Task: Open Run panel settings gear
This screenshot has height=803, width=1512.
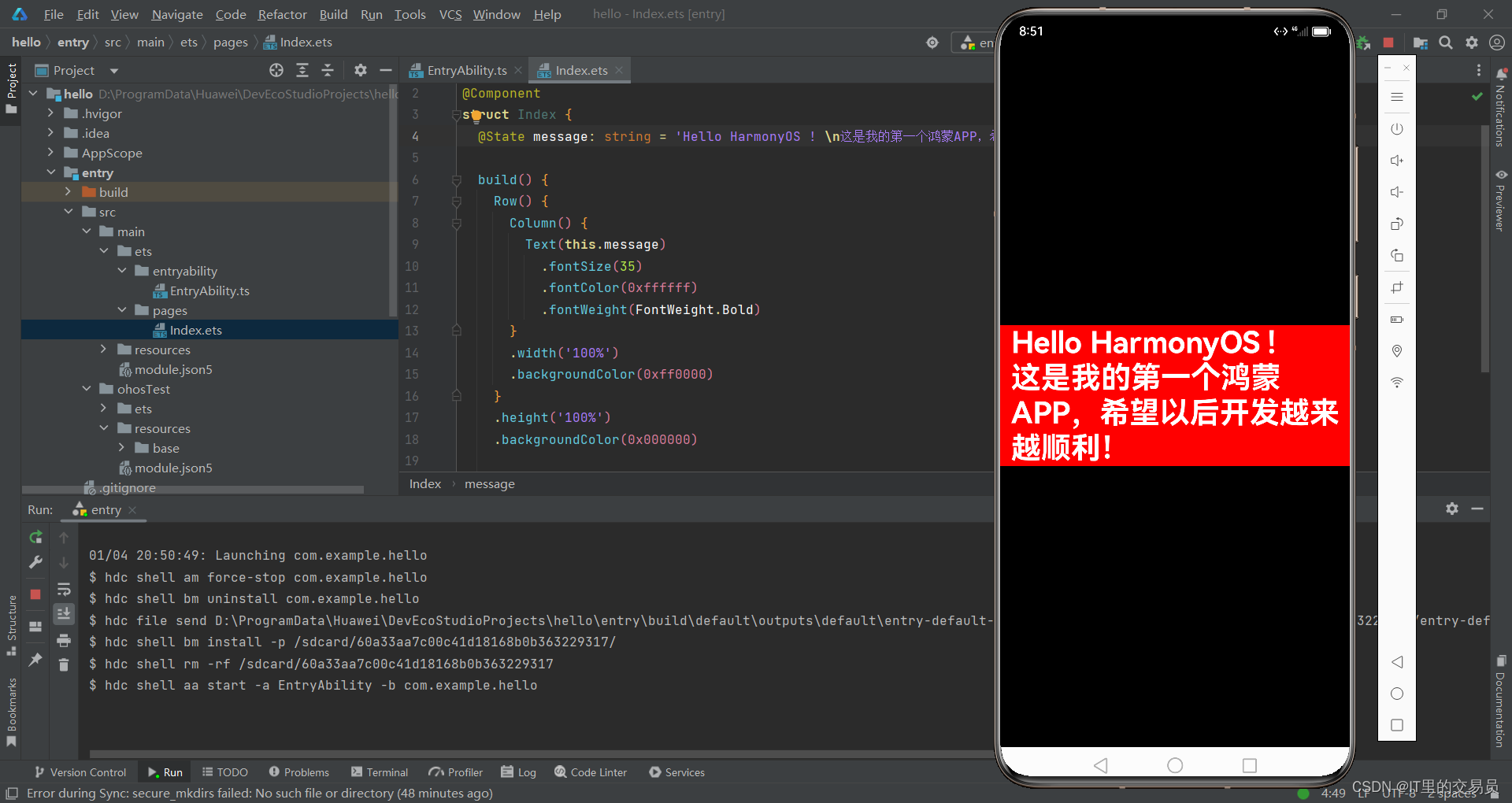Action: 1452,509
